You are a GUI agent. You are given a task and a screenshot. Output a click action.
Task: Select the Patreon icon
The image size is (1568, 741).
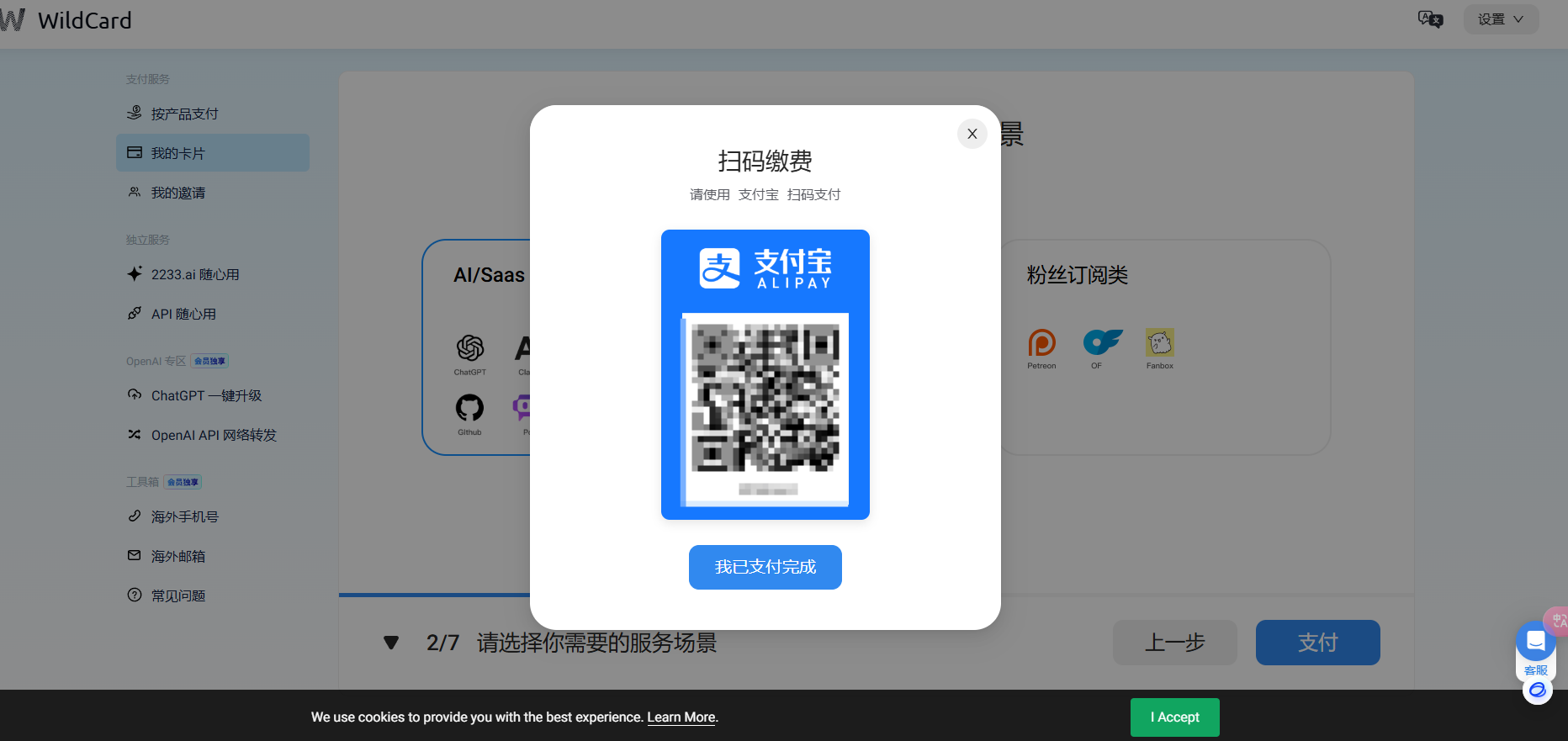(1041, 342)
